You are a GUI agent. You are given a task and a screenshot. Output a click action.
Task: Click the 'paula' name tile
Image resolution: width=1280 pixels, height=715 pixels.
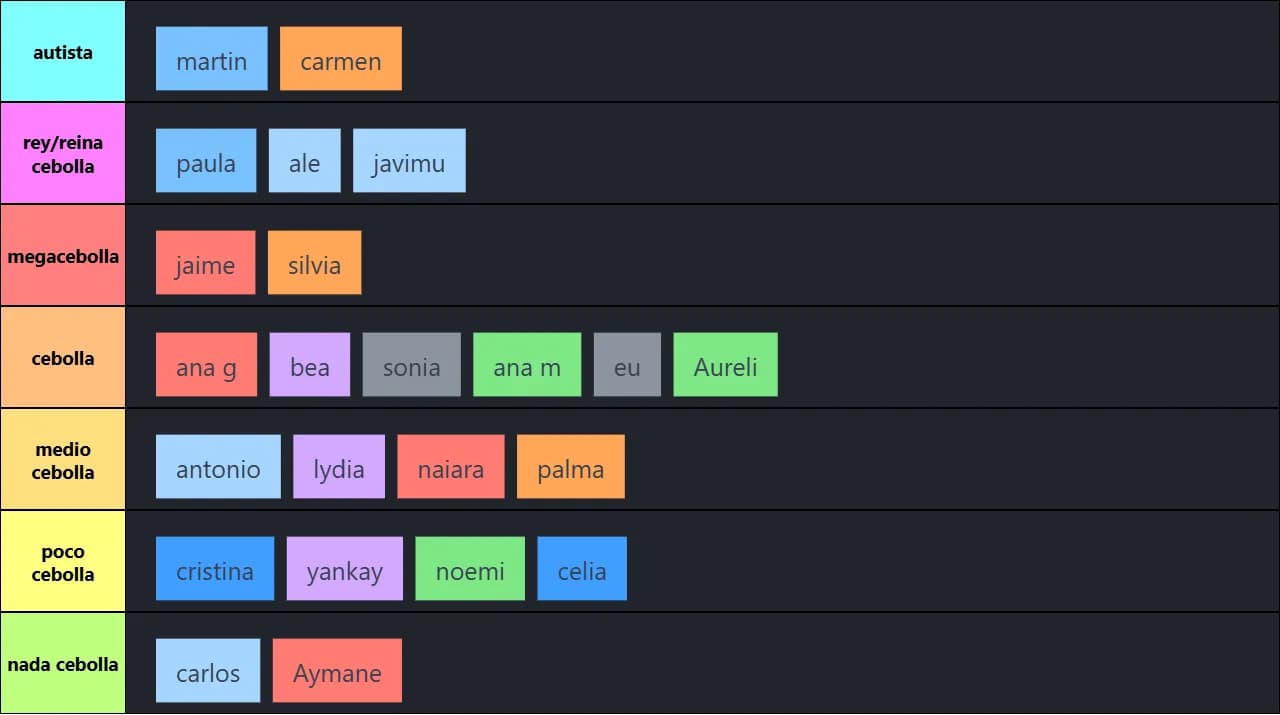point(206,161)
